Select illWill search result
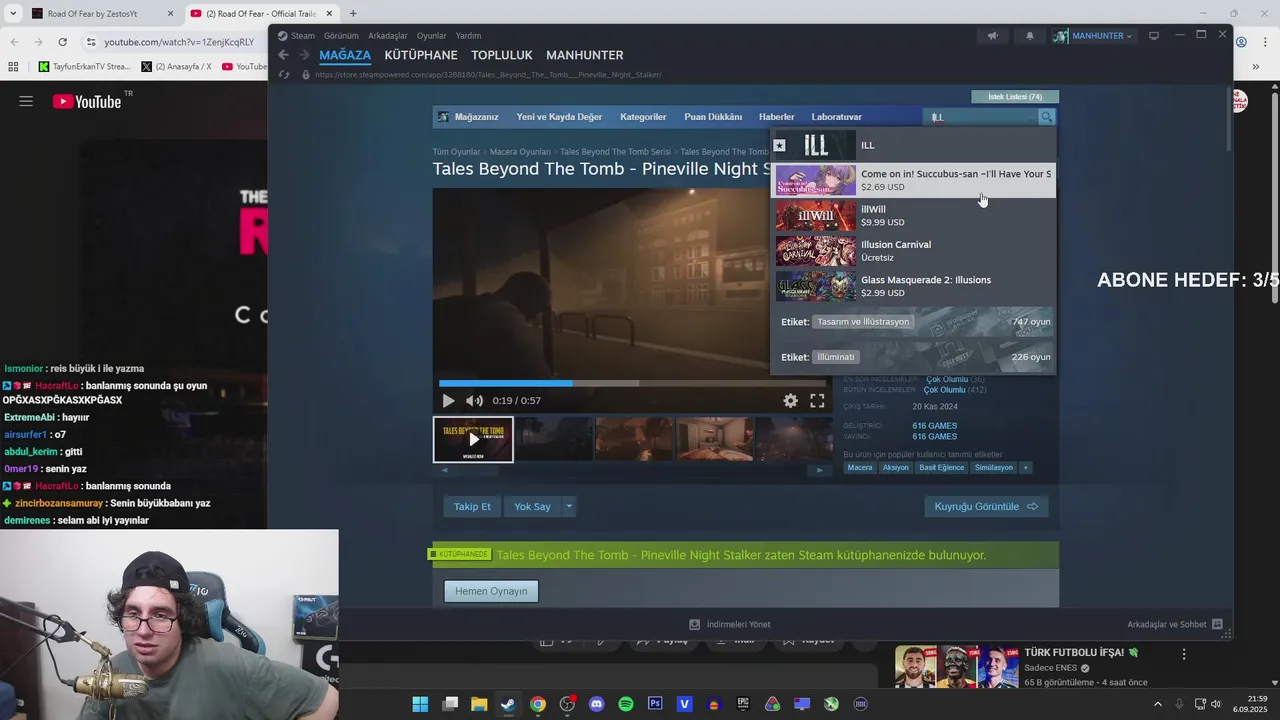 [x=913, y=216]
